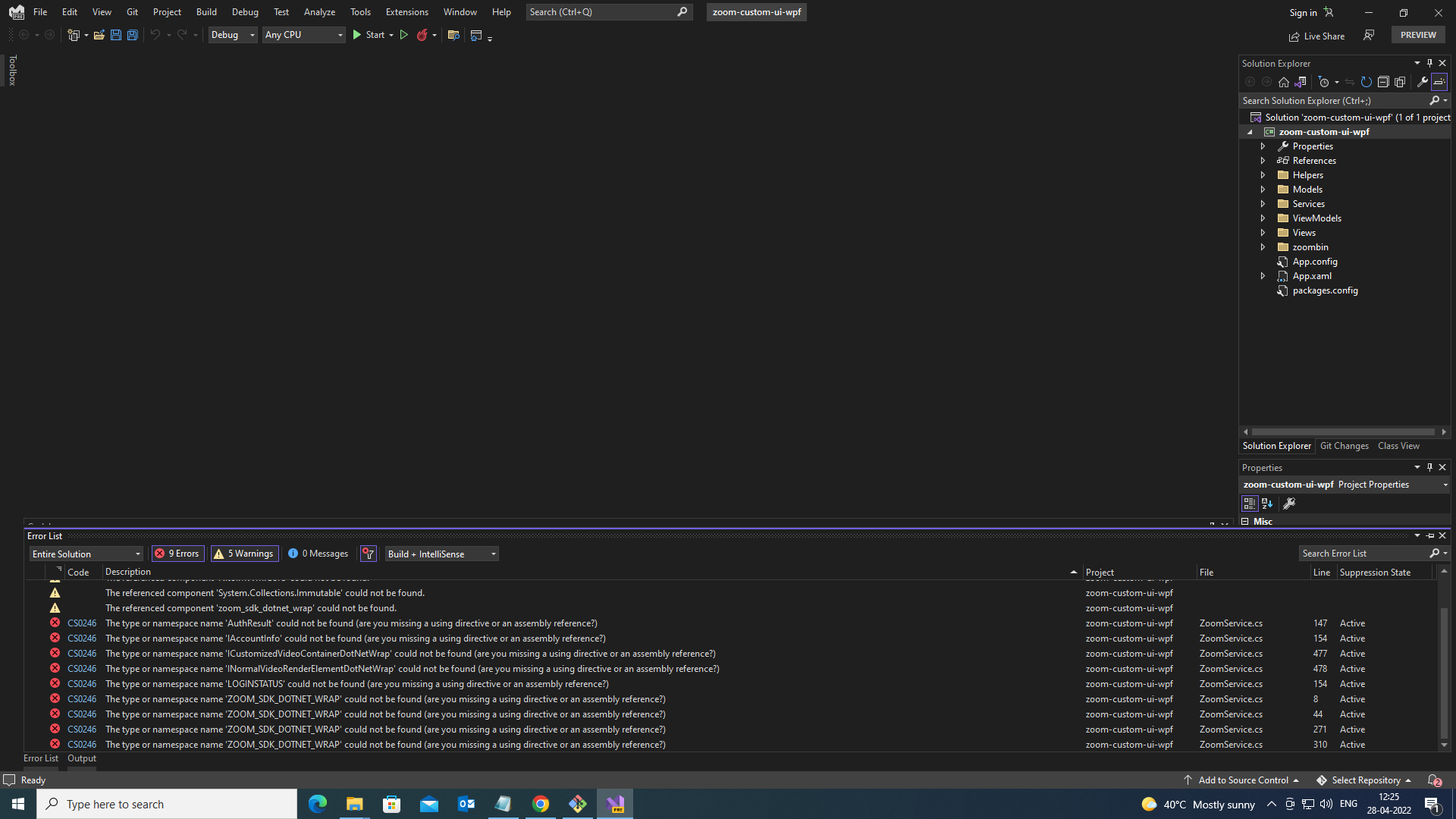The height and width of the screenshot is (819, 1456).
Task: Click the Properties wrench icon in Solution Explorer
Action: [1423, 82]
